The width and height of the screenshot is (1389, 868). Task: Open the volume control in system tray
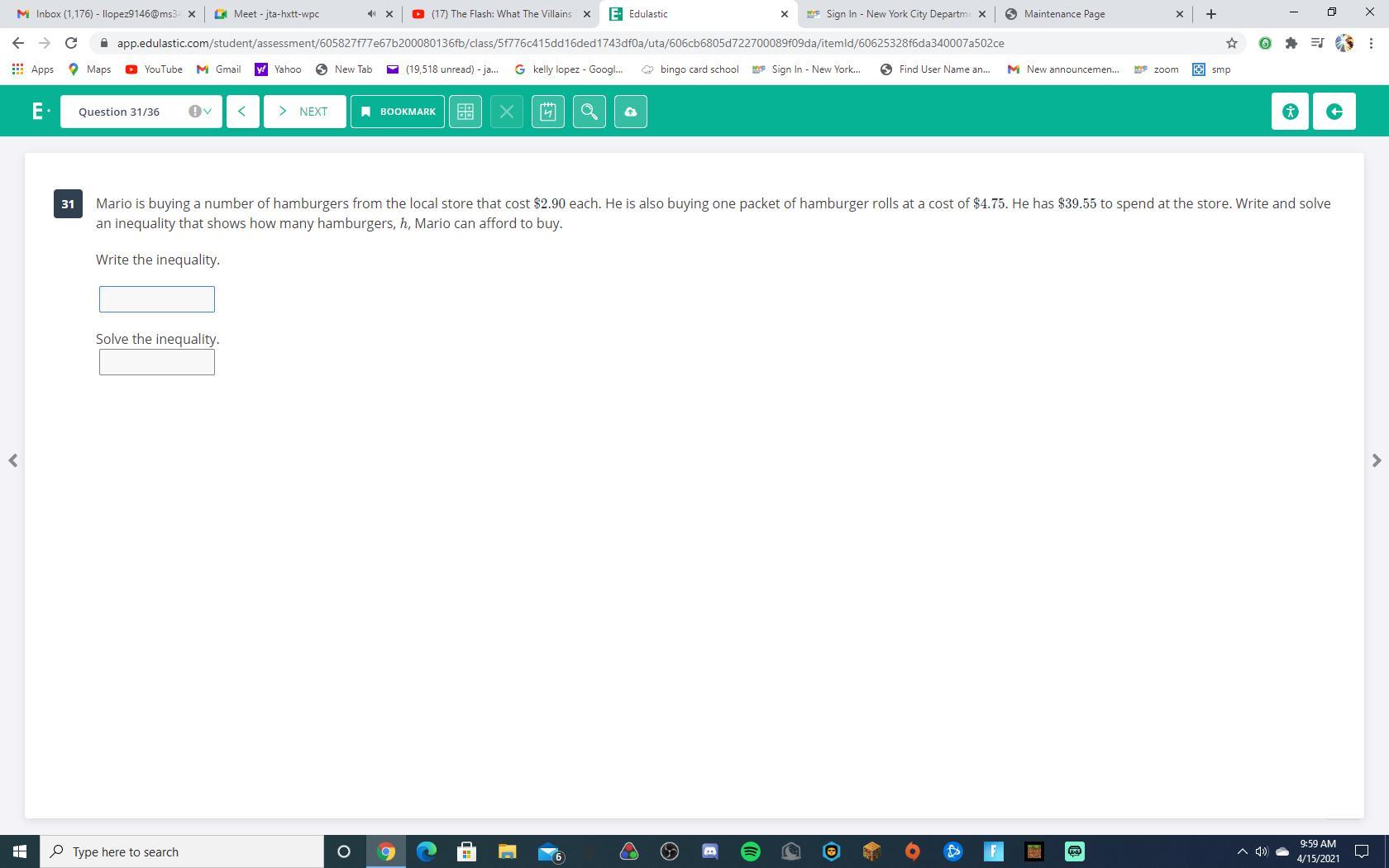pyautogui.click(x=1262, y=851)
